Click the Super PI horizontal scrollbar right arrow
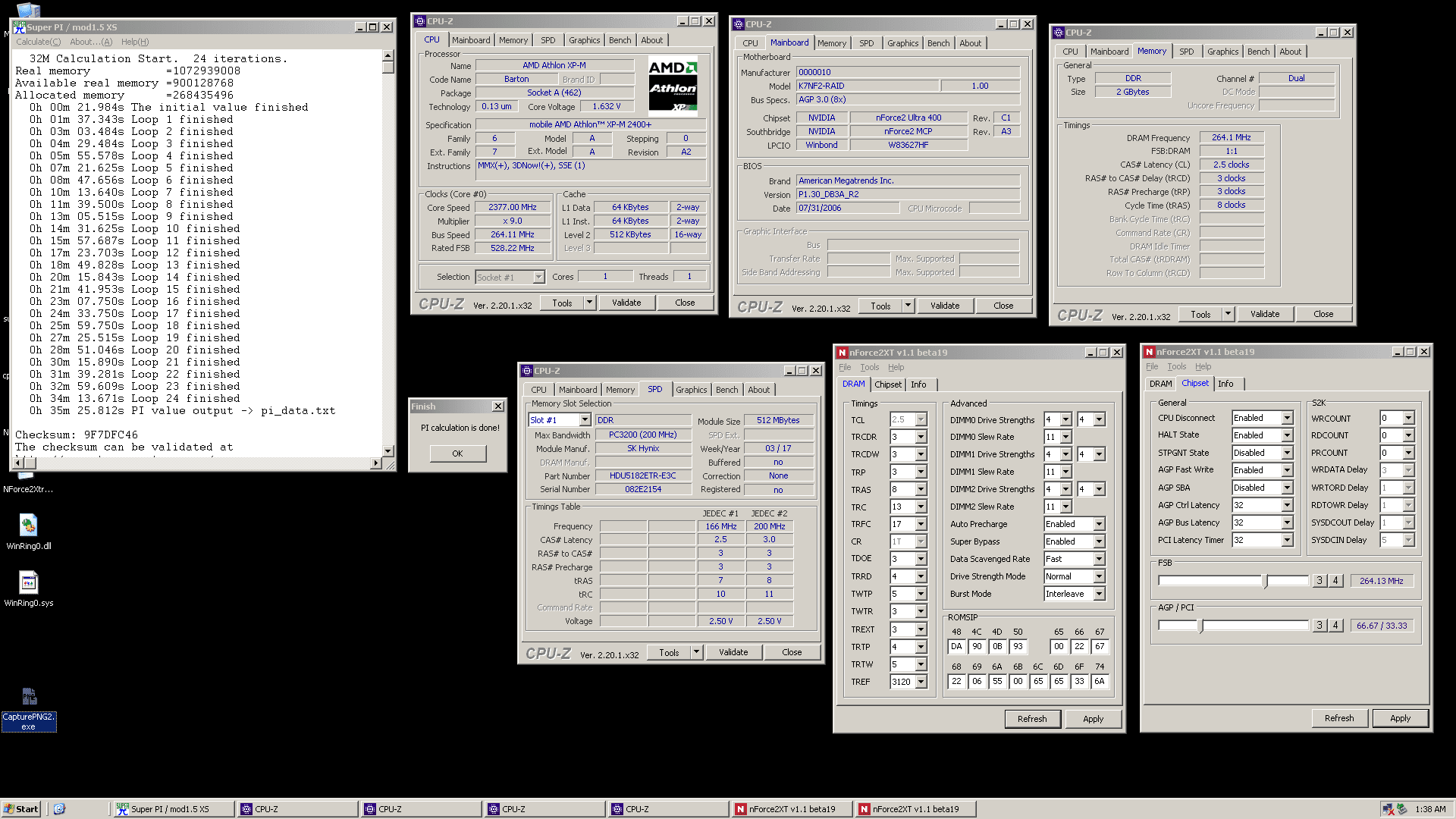 [x=376, y=463]
